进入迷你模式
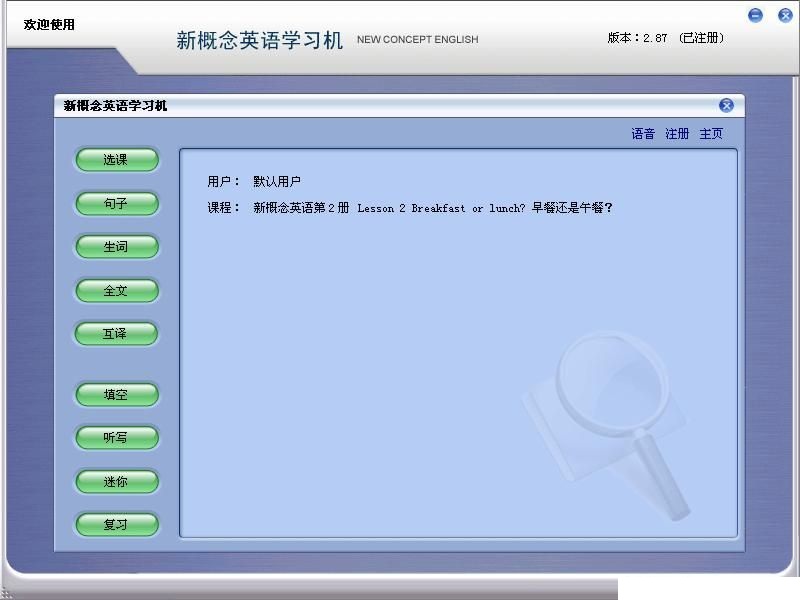Viewport: 800px width, 600px height. [x=116, y=481]
